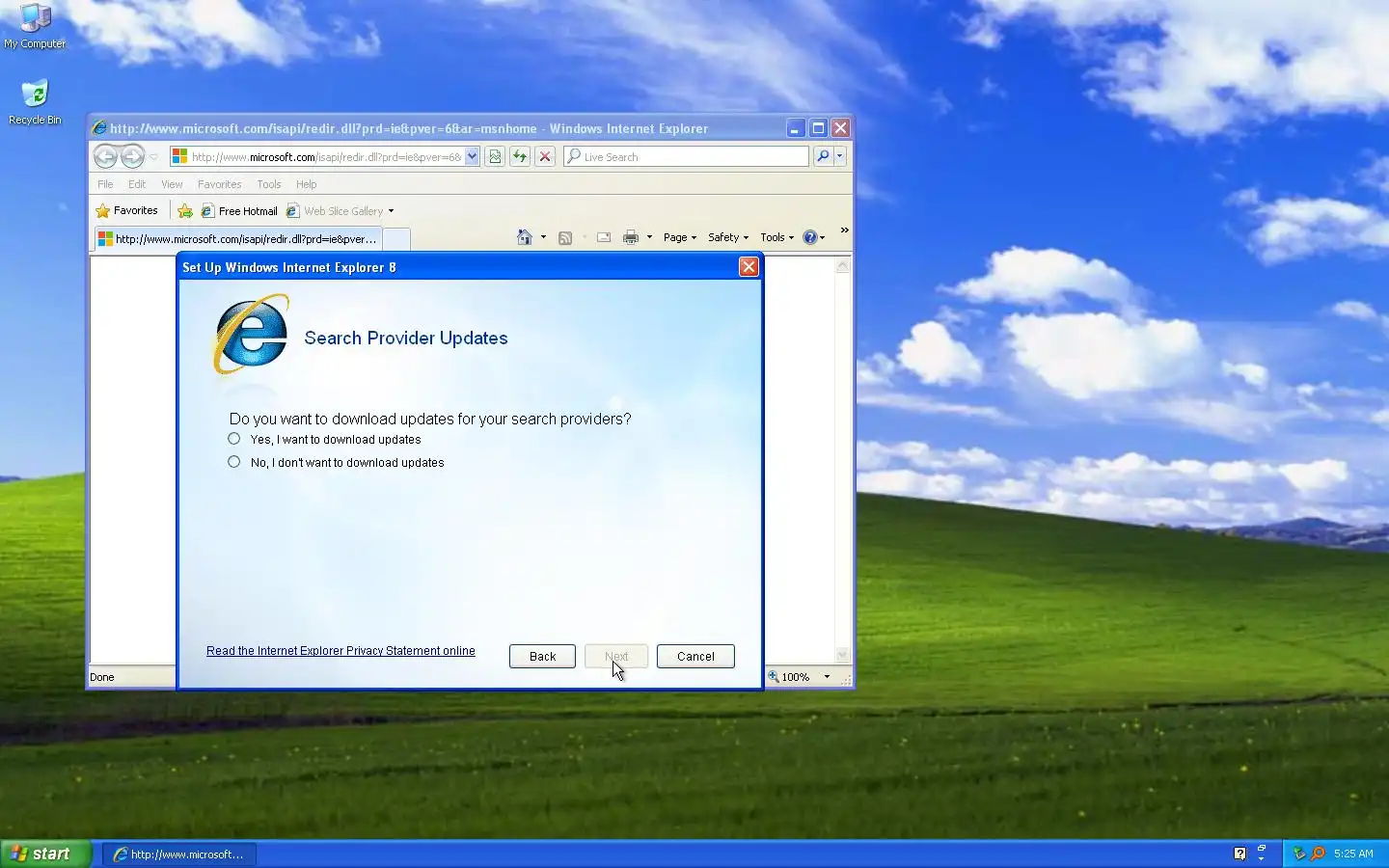Click the taskbar help question mark icon
The width and height of the screenshot is (1389, 868).
(1239, 854)
